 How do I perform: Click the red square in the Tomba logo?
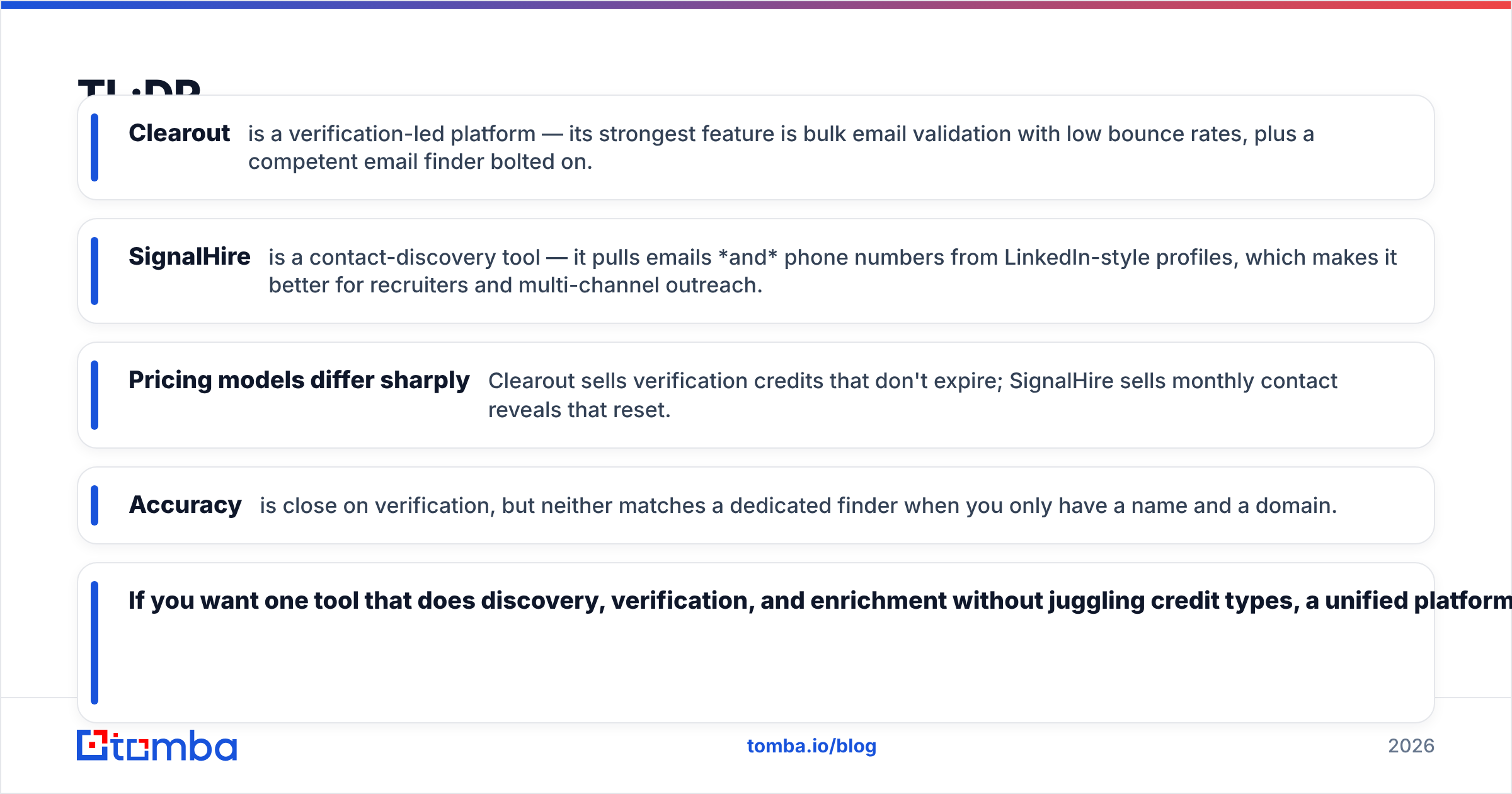93,745
